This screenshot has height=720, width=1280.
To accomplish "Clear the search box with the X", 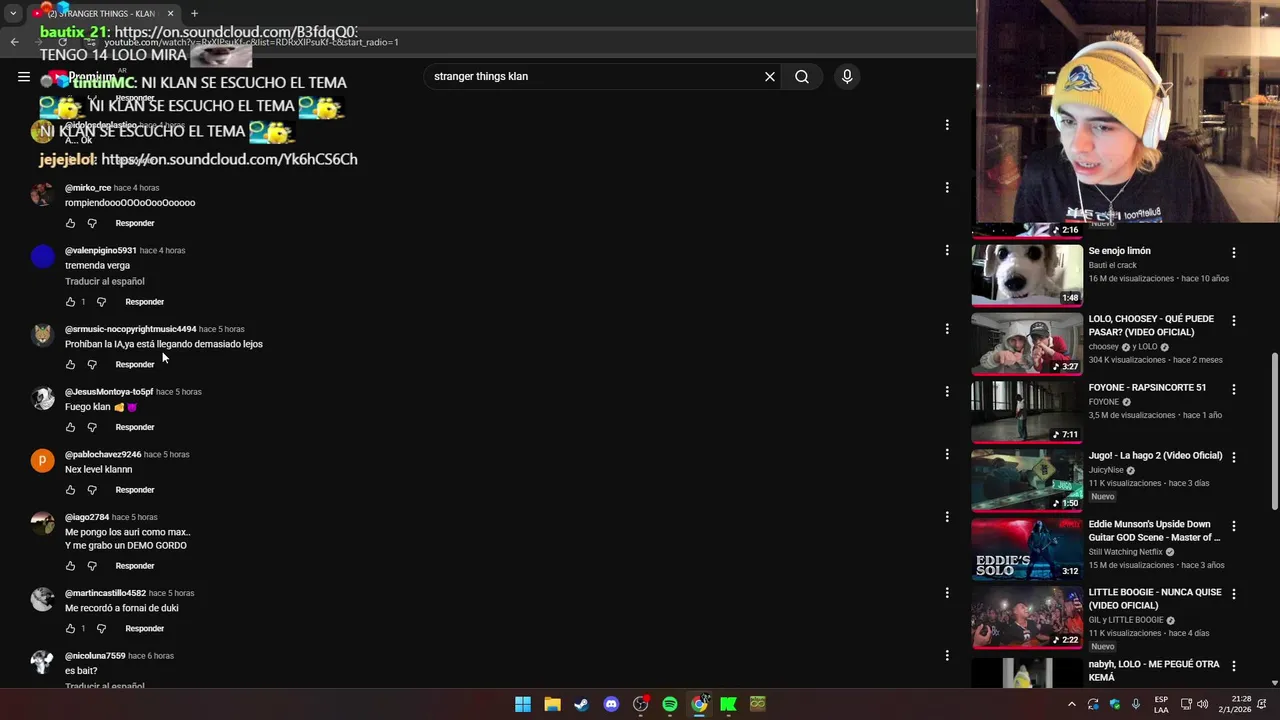I will [770, 76].
